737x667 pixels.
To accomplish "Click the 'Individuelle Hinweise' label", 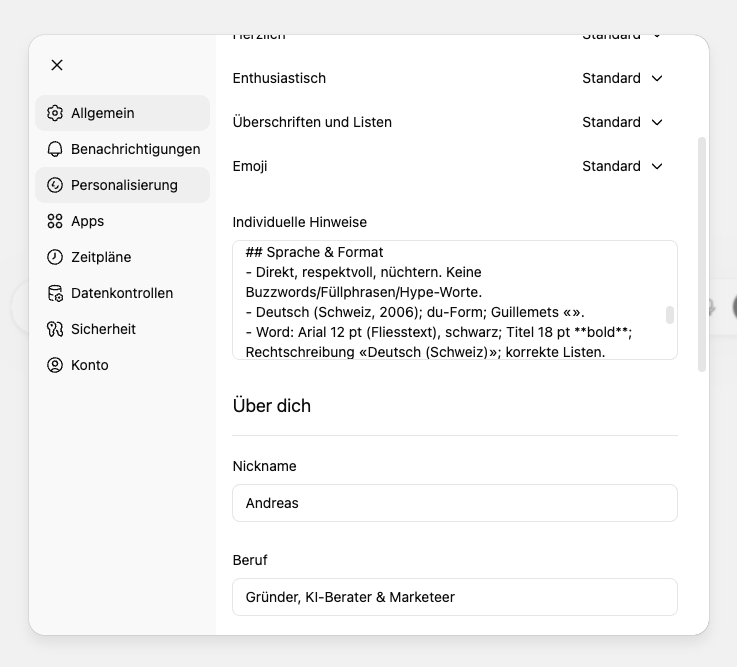I will (x=299, y=222).
